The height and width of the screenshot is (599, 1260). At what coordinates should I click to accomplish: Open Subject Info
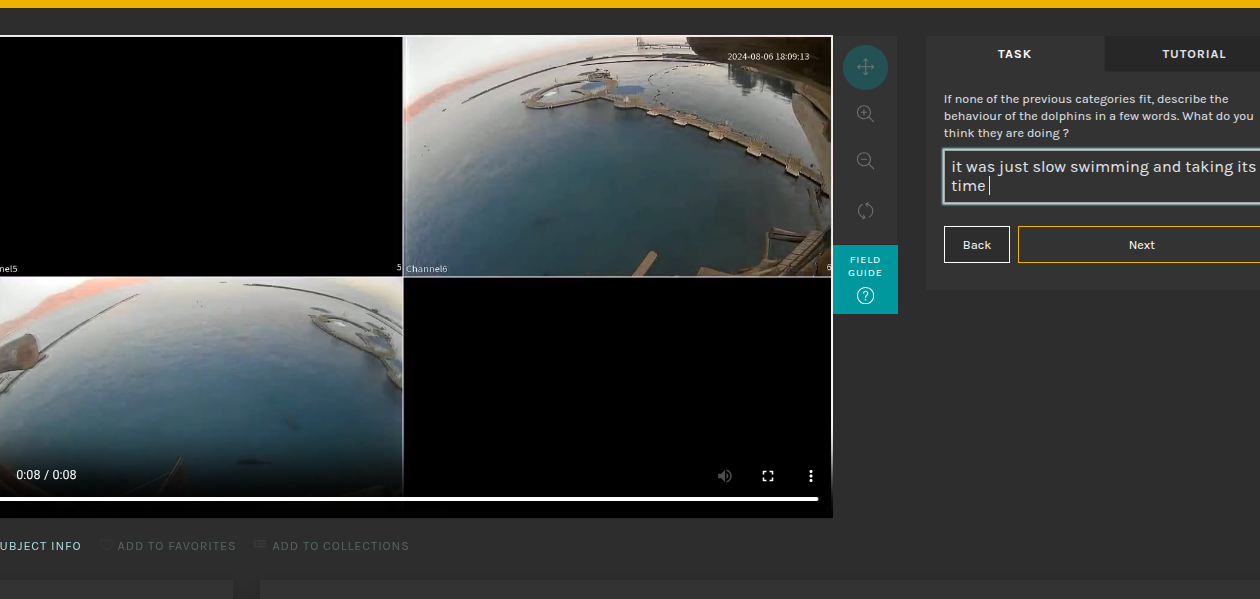tap(40, 546)
